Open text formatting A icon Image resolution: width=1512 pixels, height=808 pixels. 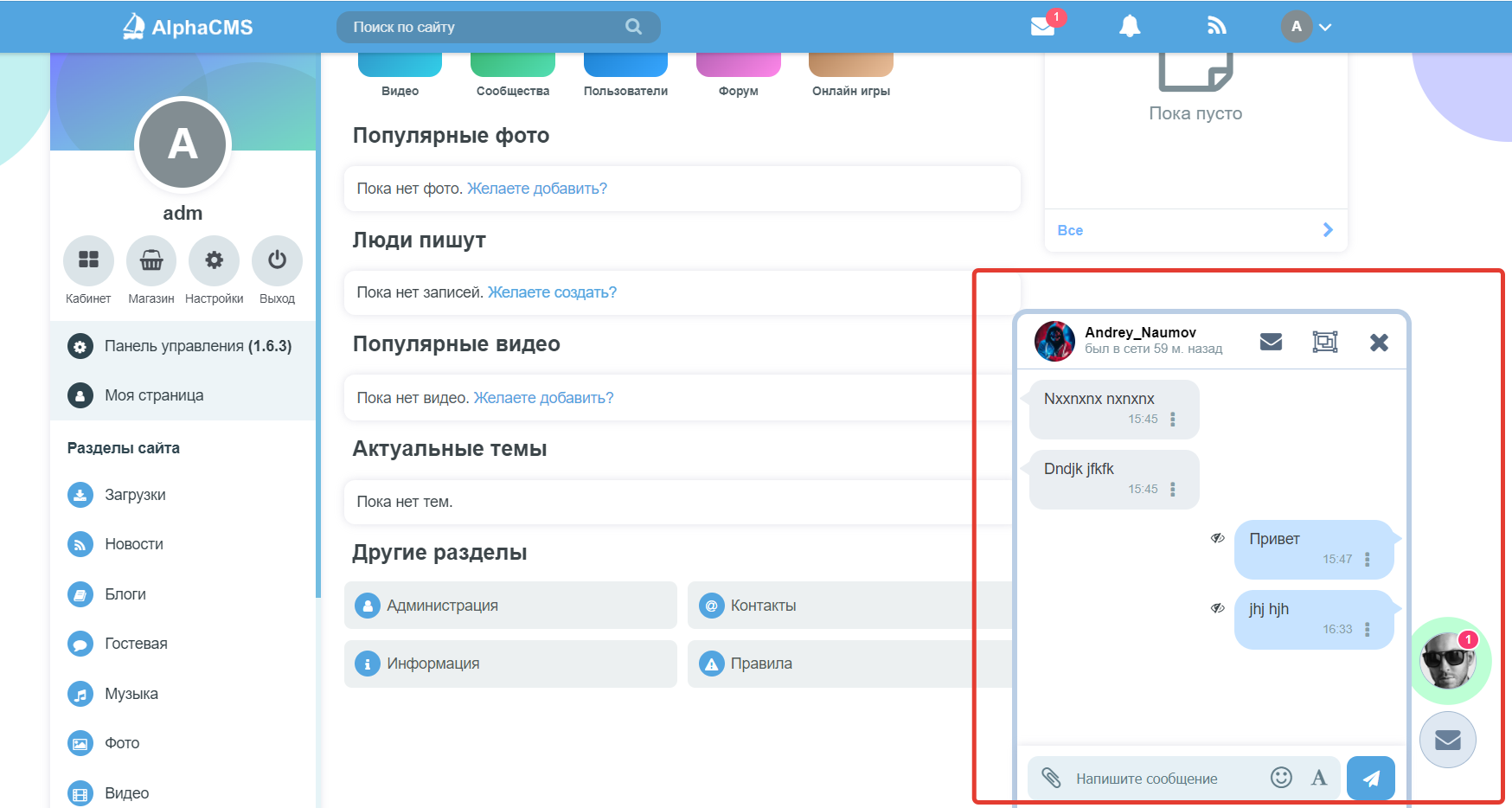[x=1319, y=778]
